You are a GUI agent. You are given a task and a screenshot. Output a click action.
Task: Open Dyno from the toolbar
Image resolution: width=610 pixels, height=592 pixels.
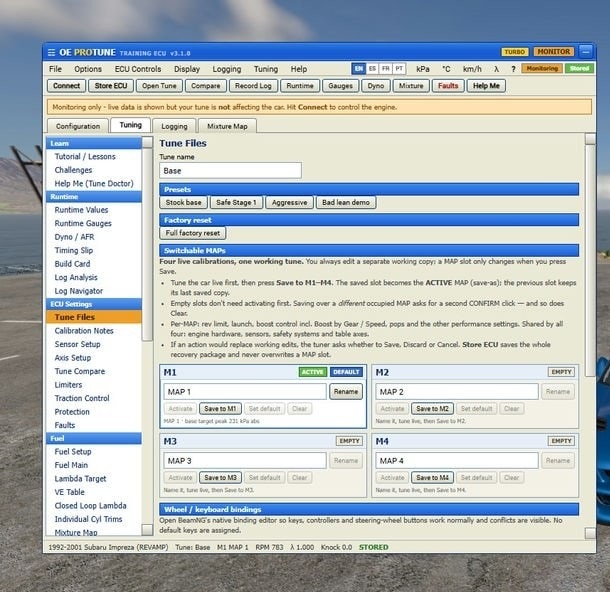376,86
